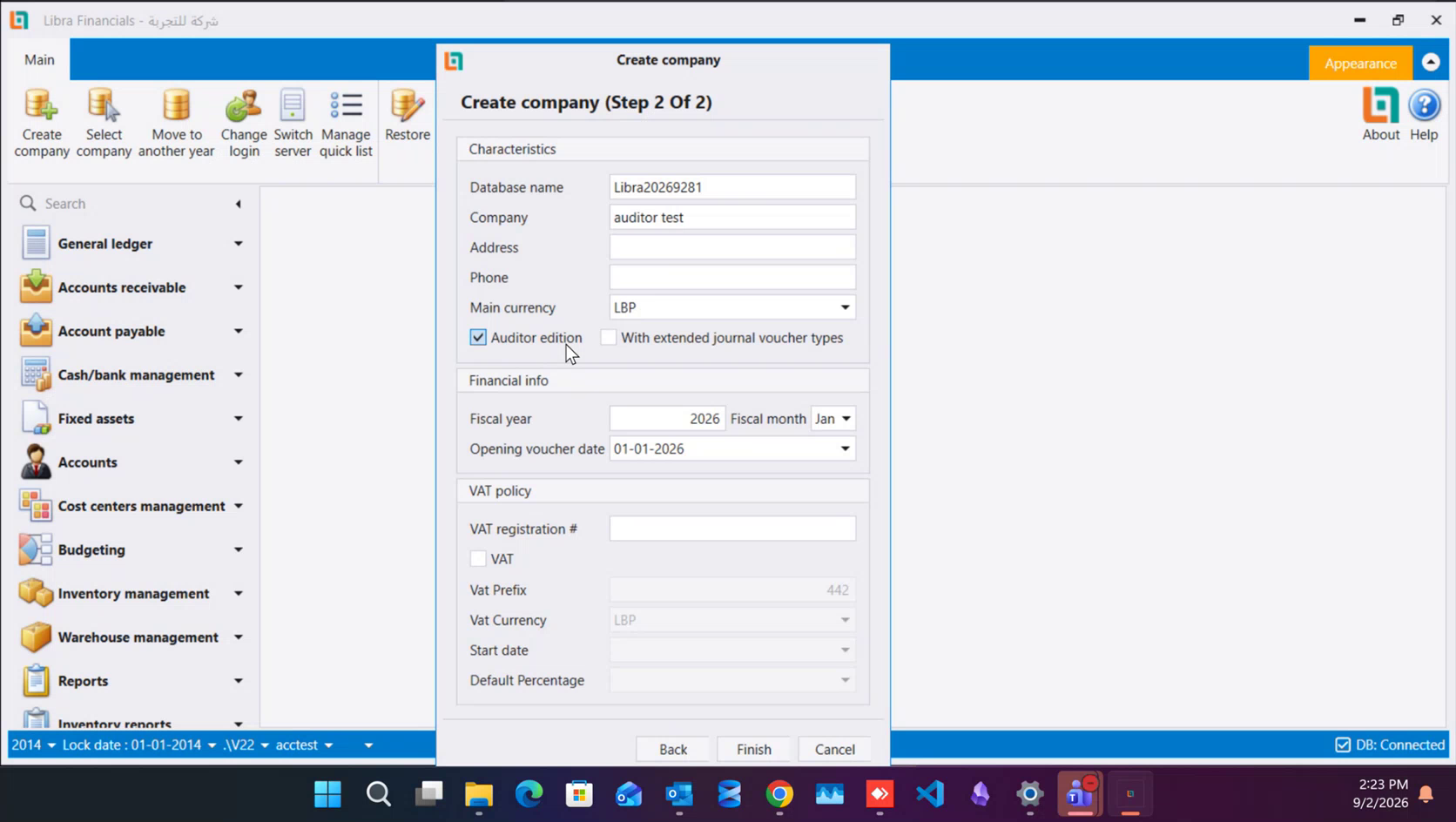Open Google Chrome from the taskbar
This screenshot has height=822, width=1456.
click(x=779, y=793)
